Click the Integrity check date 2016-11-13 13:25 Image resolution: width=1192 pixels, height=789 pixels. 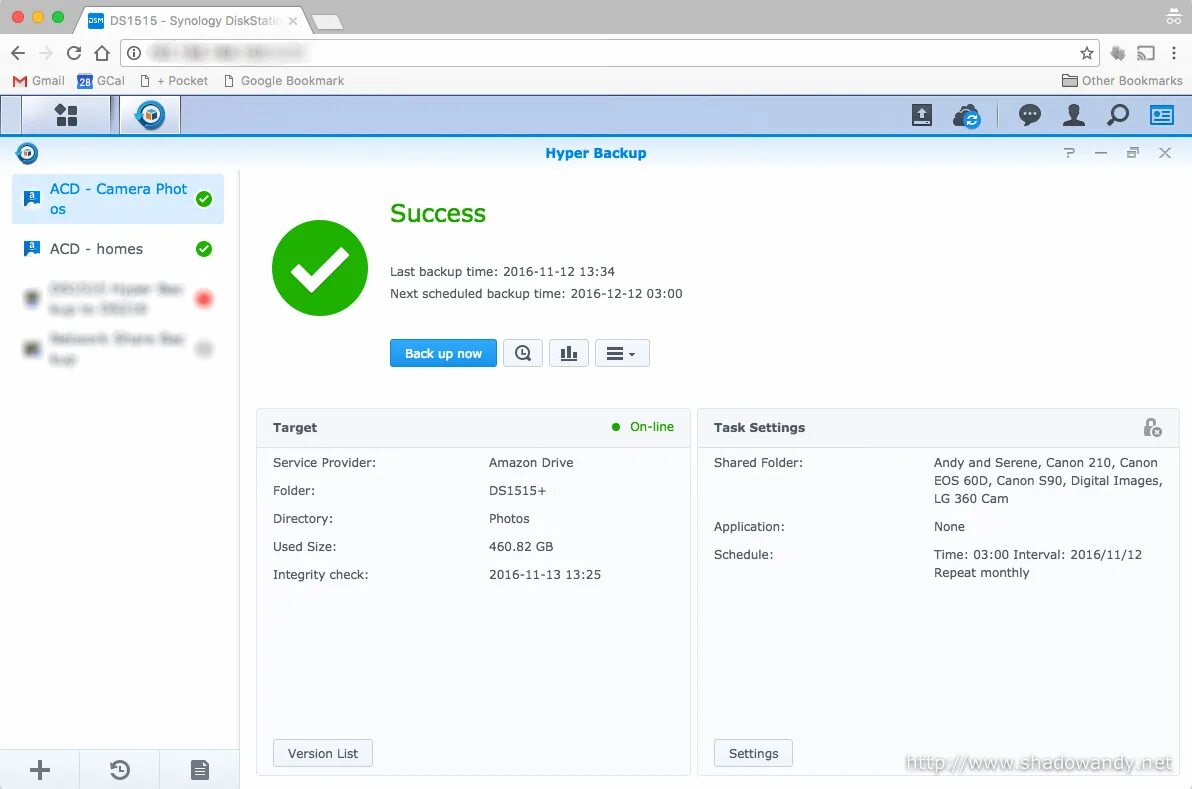coord(544,575)
